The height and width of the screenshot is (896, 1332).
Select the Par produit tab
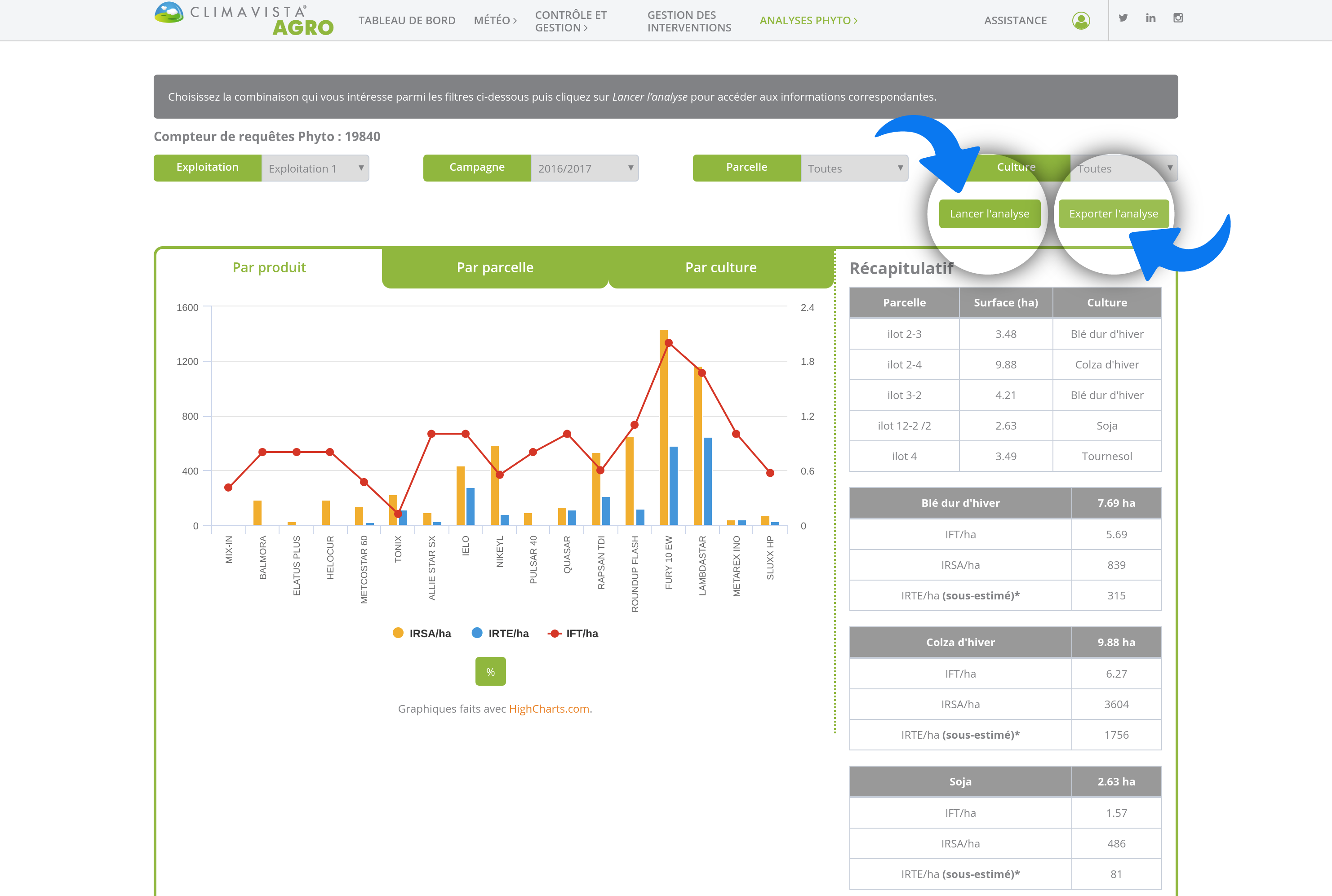click(x=269, y=267)
